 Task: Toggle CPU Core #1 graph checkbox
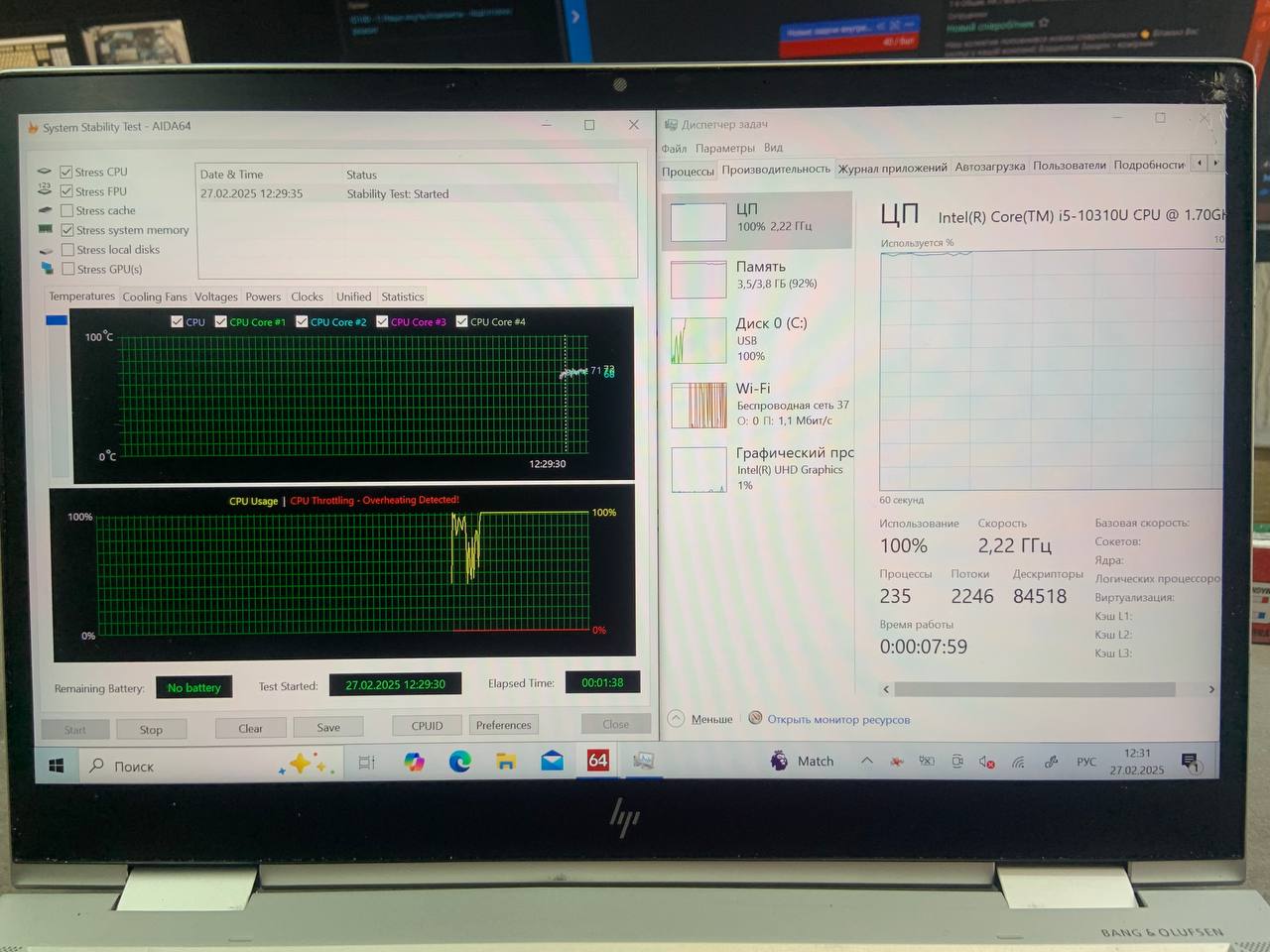[x=220, y=321]
